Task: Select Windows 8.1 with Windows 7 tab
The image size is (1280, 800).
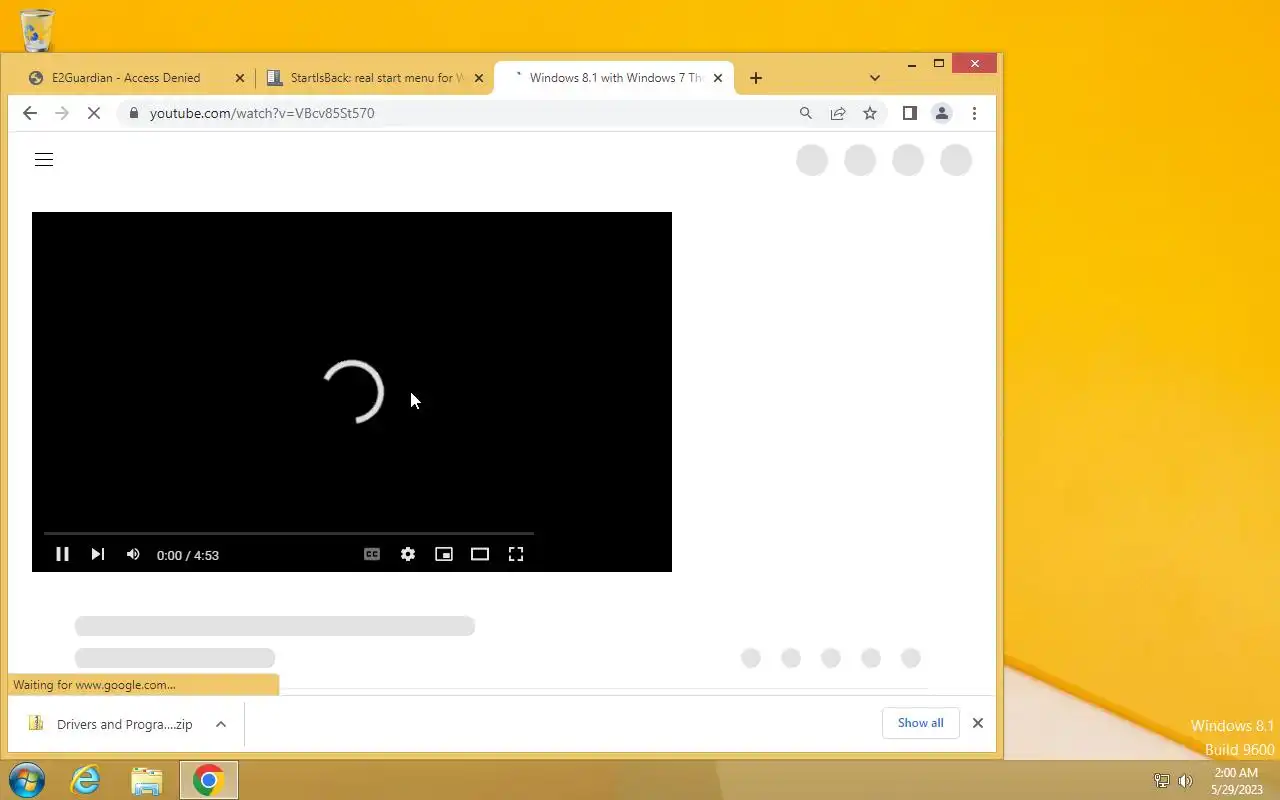Action: point(614,78)
